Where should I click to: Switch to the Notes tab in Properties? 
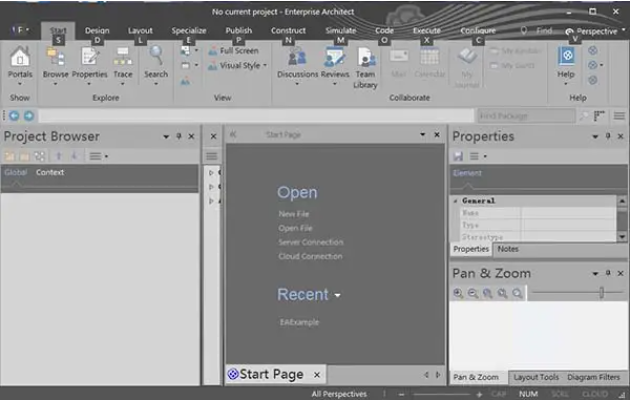[508, 249]
